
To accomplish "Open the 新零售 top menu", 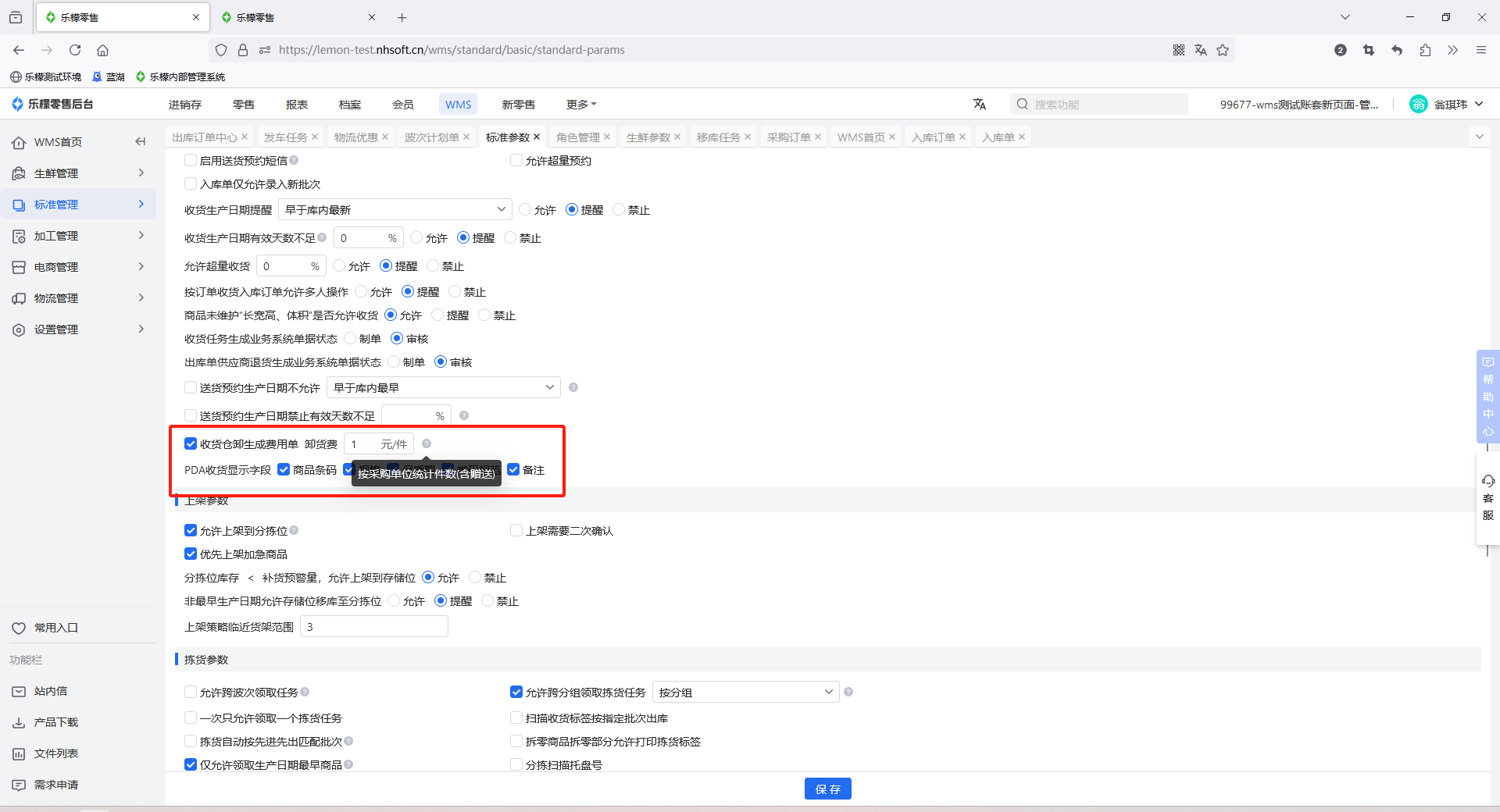I will click(x=519, y=104).
